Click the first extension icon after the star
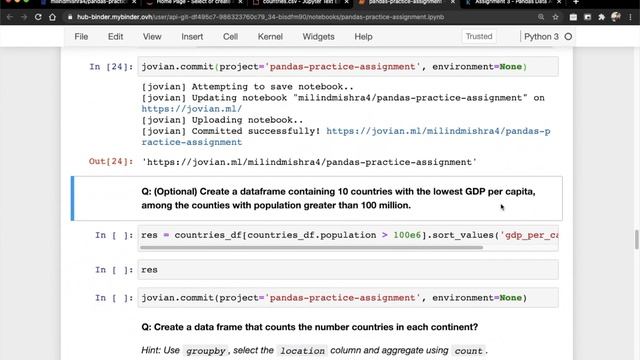The height and width of the screenshot is (360, 640). 573,17
